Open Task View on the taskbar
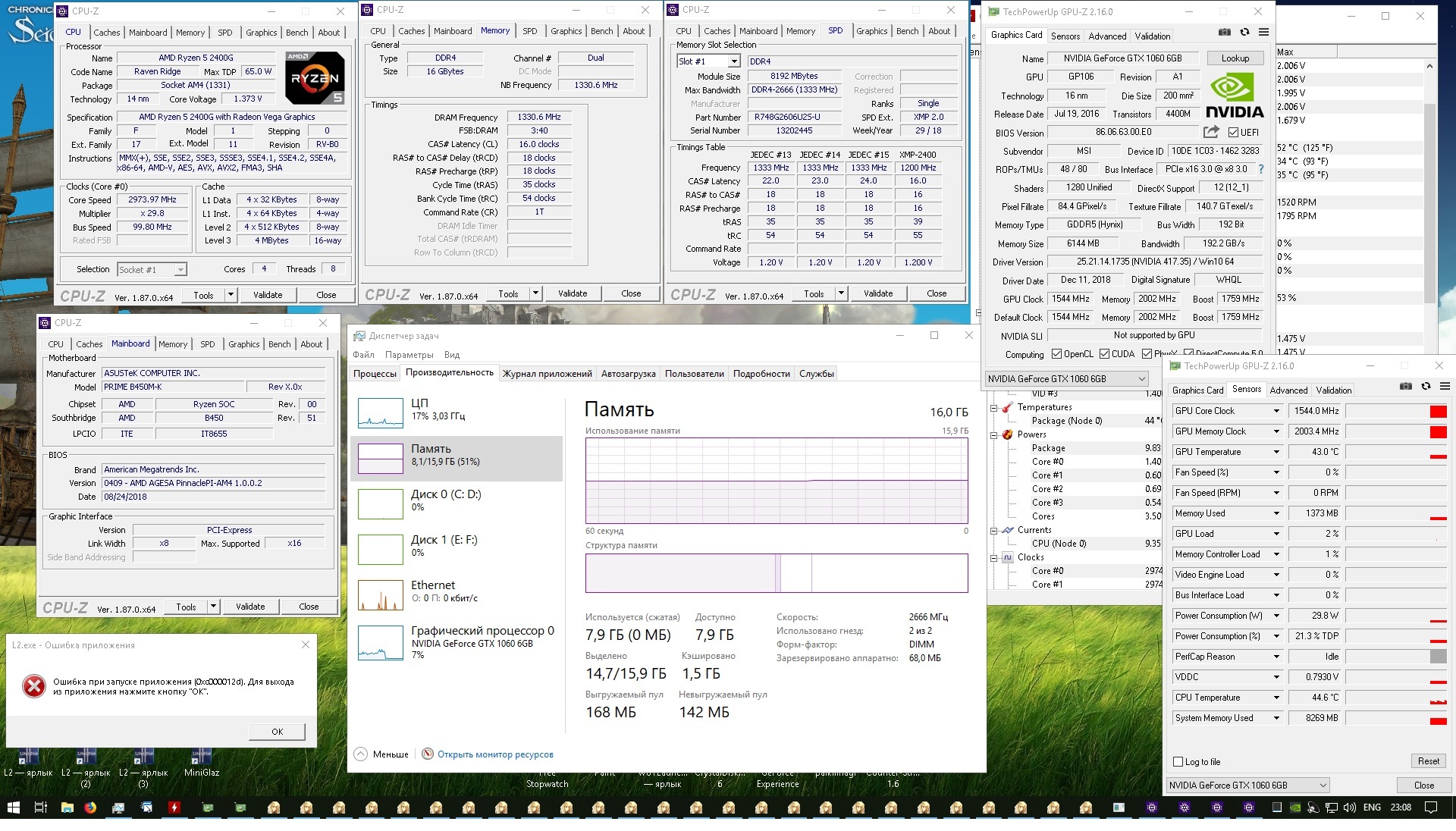Image resolution: width=1456 pixels, height=831 pixels. tap(41, 807)
